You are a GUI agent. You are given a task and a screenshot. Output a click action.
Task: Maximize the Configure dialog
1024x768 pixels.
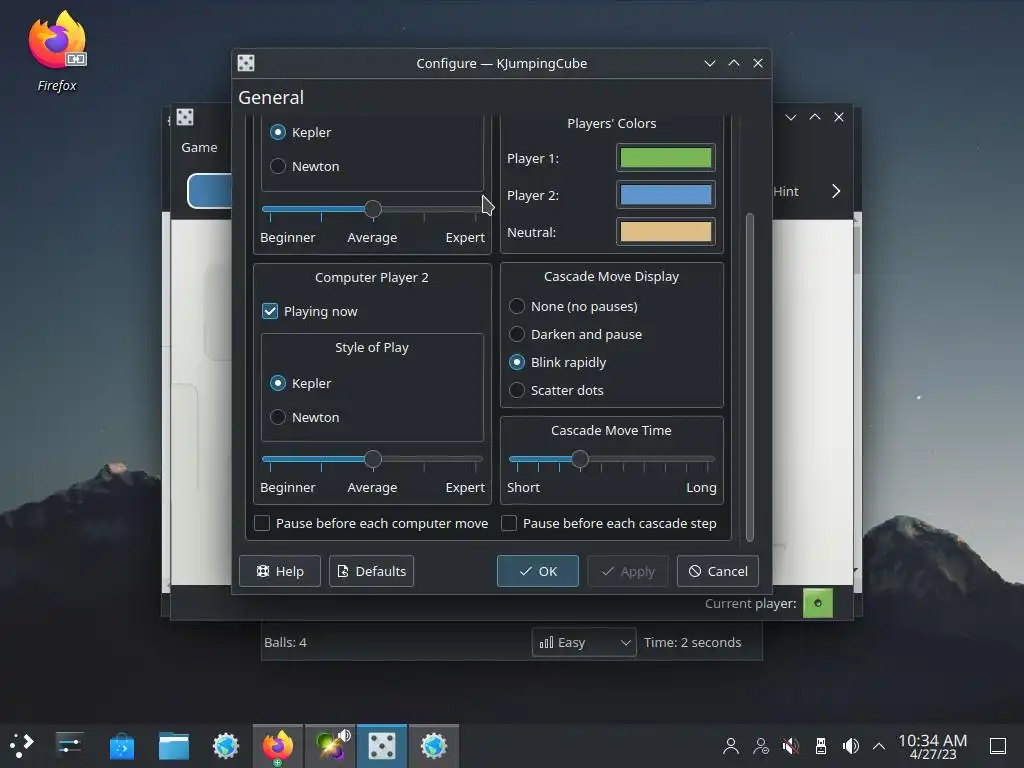pyautogui.click(x=734, y=63)
